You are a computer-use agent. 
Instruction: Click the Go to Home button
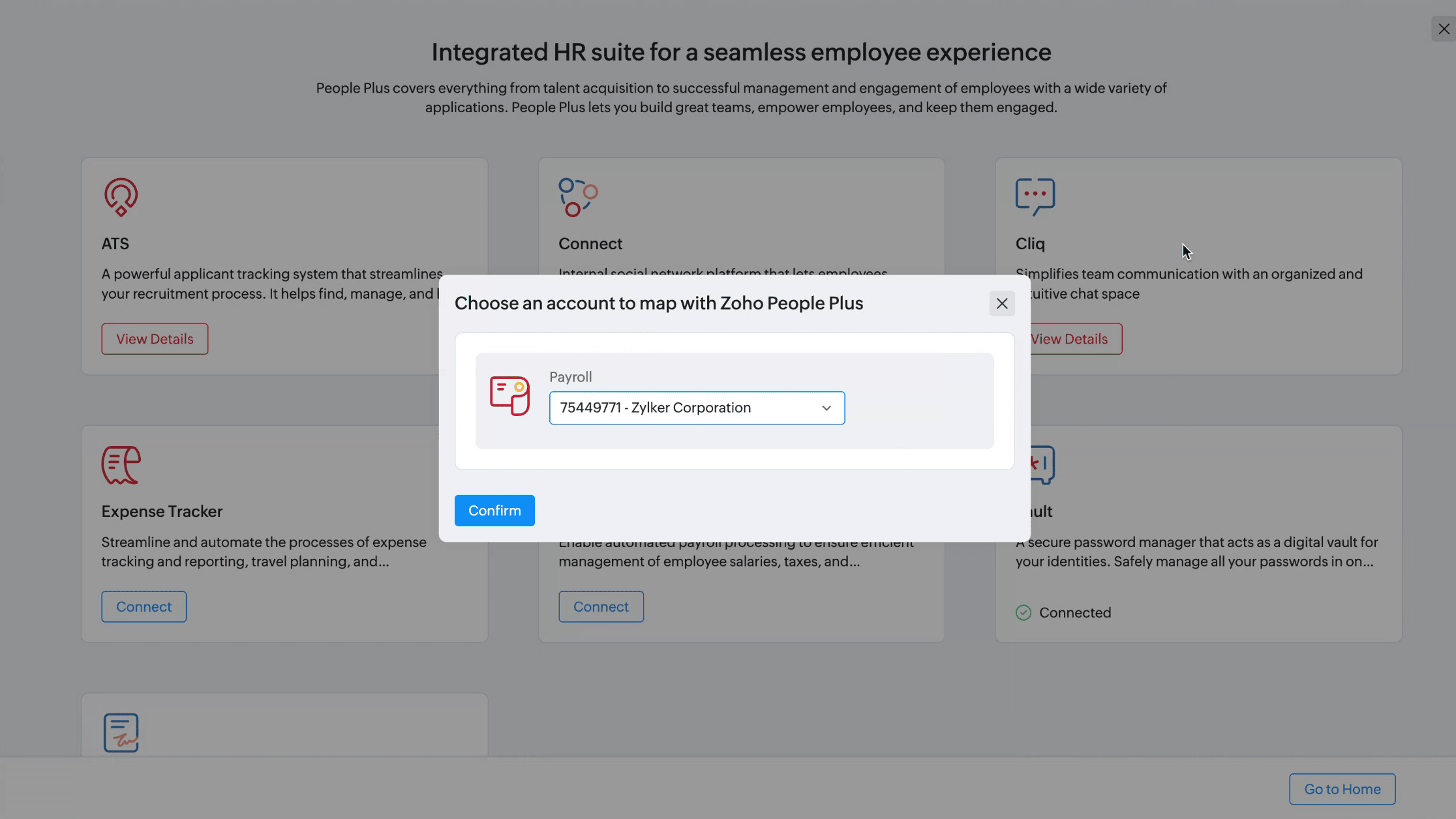pyautogui.click(x=1342, y=788)
